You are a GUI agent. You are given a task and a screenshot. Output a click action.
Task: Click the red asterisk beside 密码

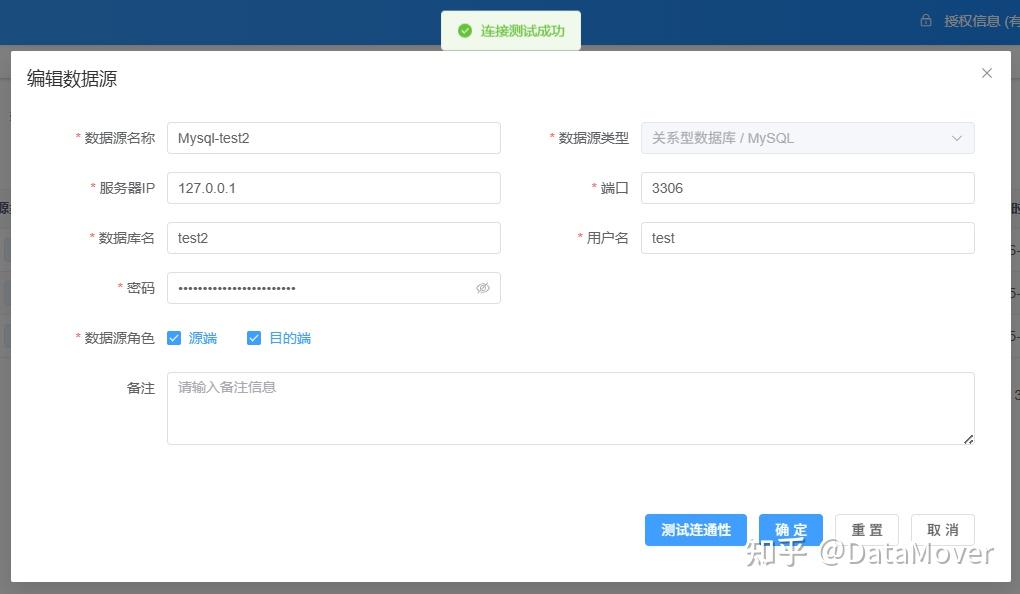120,288
